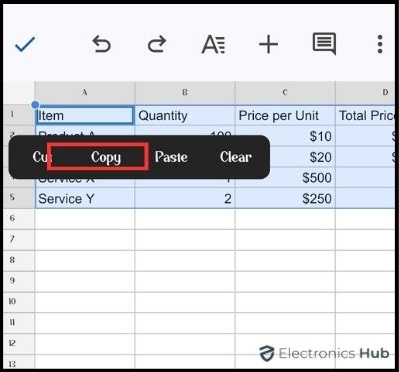The height and width of the screenshot is (372, 399).
Task: Choose Paste in the context menu
Action: [171, 157]
